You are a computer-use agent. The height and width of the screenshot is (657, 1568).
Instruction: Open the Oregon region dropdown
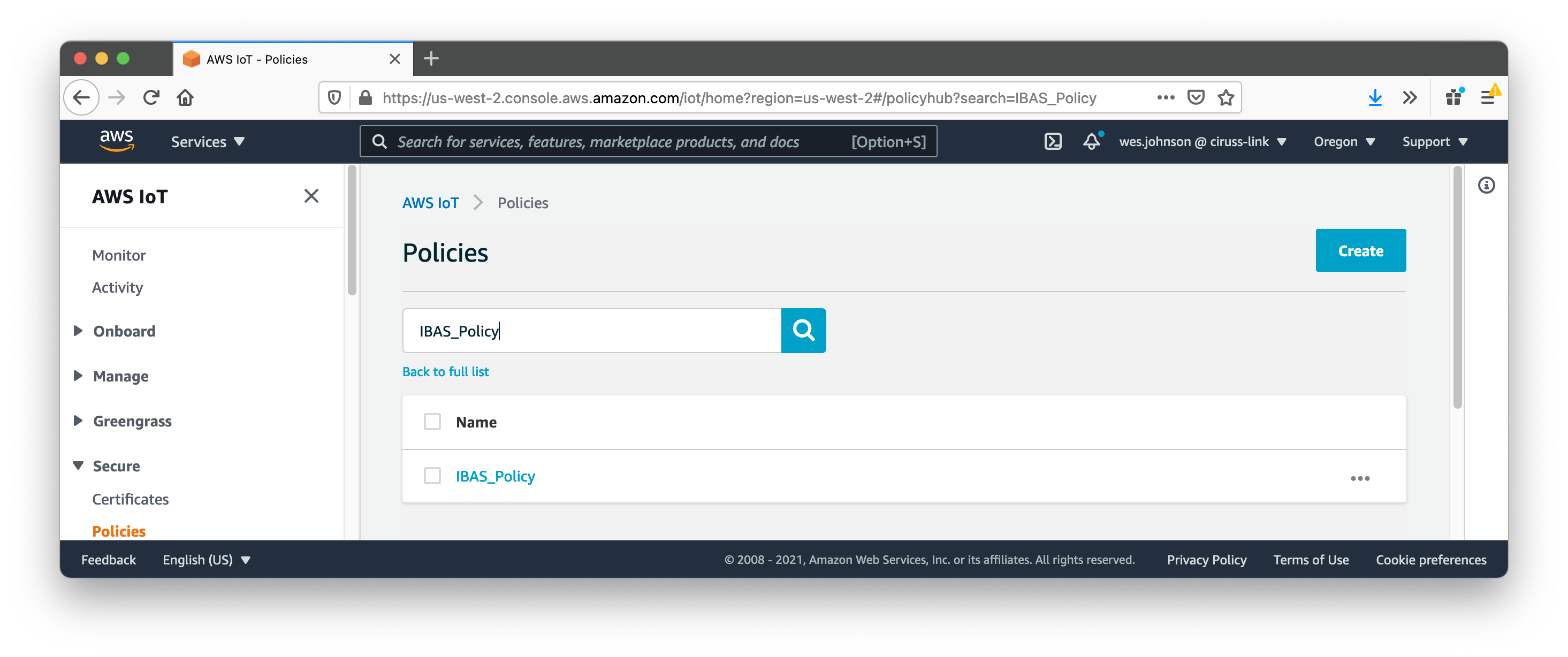tap(1343, 142)
